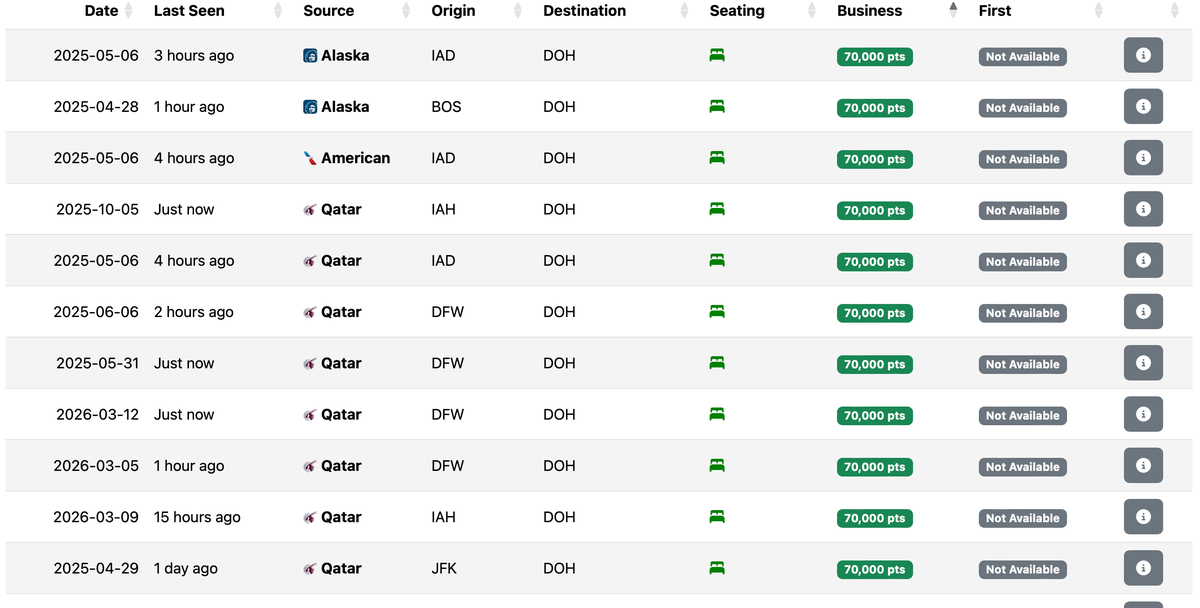Open info button for 2025-04-28 BOS flight
Viewport: 1200px width, 608px height.
click(x=1143, y=106)
